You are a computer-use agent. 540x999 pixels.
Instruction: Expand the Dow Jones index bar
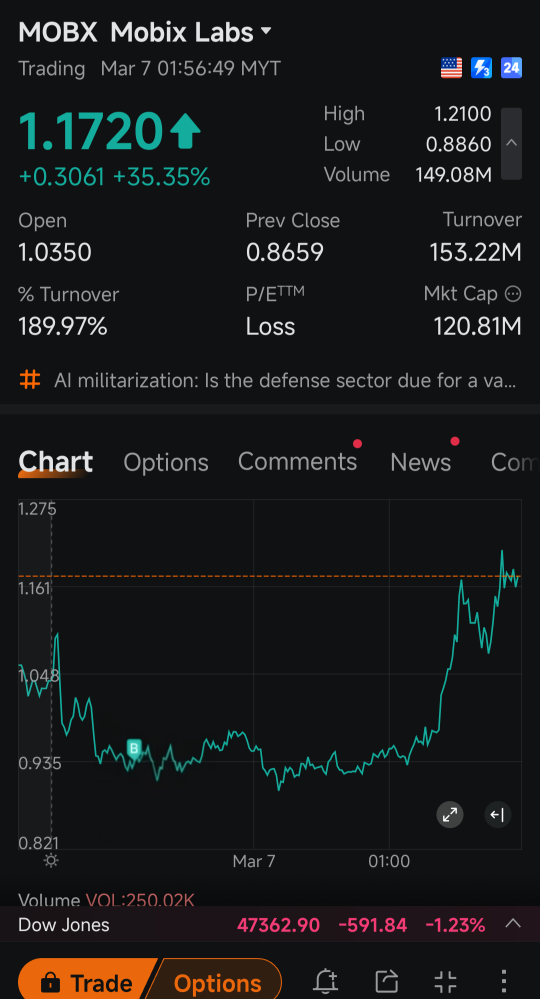click(x=513, y=924)
